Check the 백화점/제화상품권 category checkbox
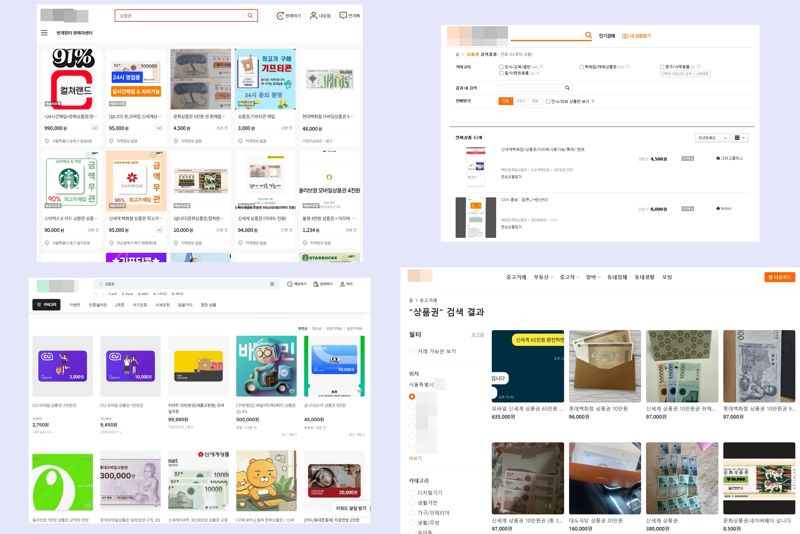The height and width of the screenshot is (534, 800). [x=581, y=67]
